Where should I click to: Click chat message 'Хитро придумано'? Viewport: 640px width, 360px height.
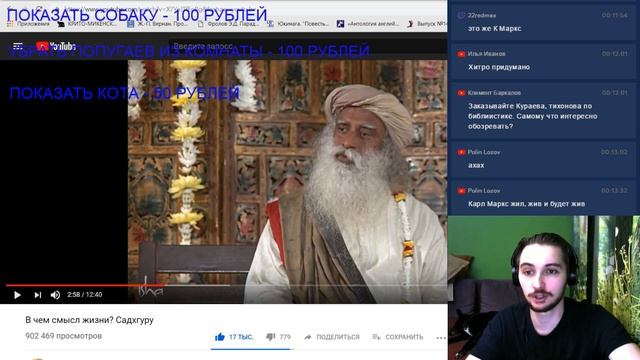499,67
